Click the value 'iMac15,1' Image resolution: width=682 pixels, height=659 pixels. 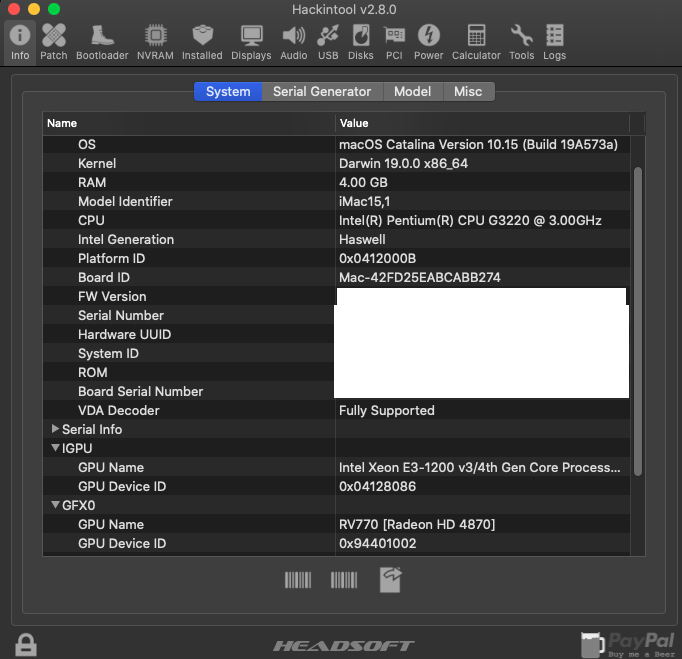364,201
